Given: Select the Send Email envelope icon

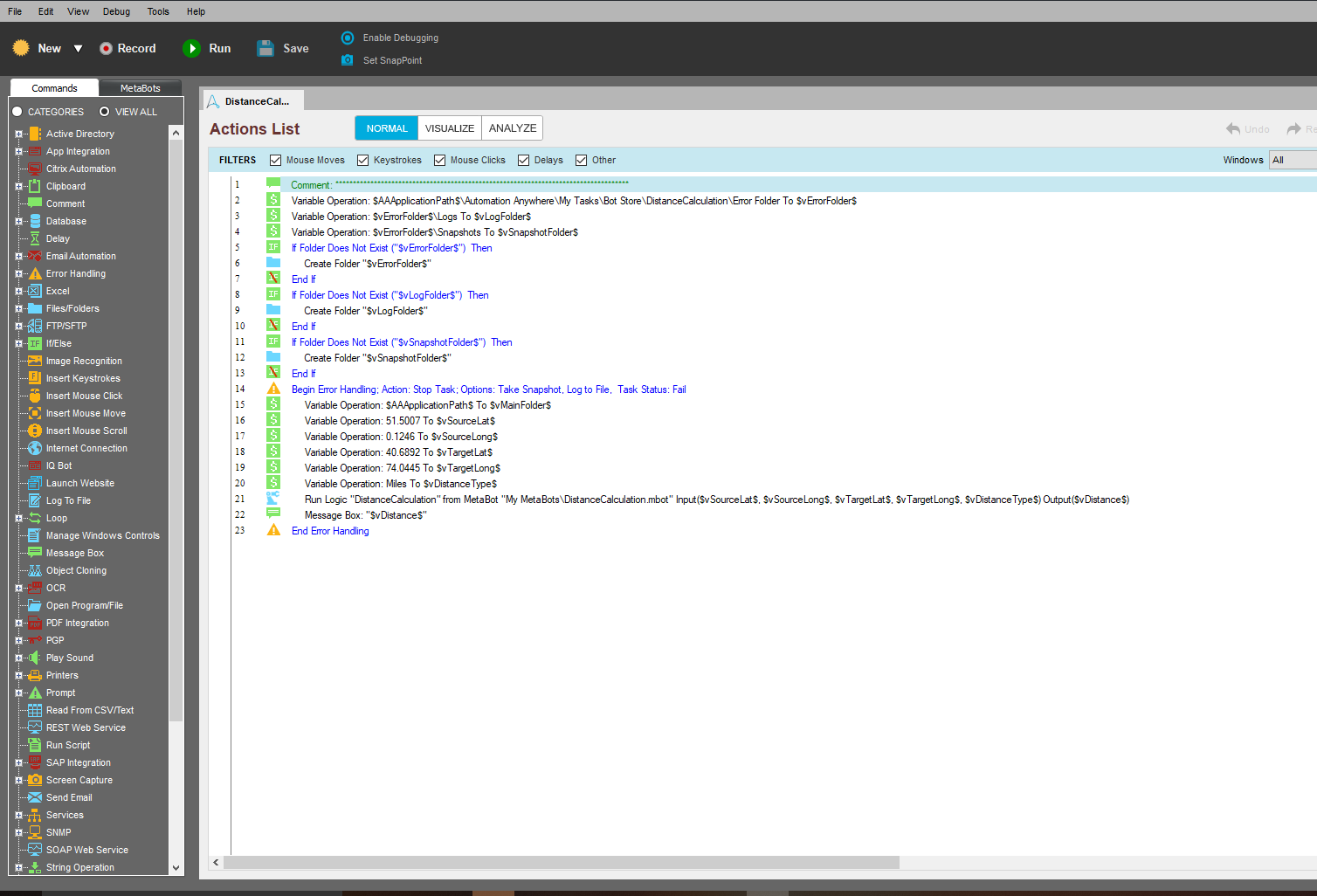Looking at the screenshot, I should coord(35,797).
